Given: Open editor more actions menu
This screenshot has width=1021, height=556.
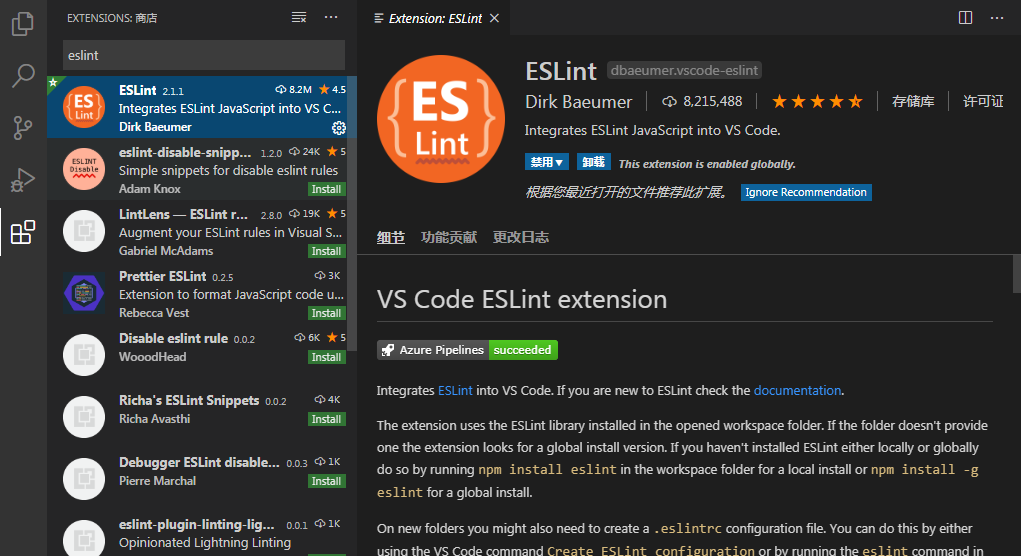Looking at the screenshot, I should tap(997, 18).
